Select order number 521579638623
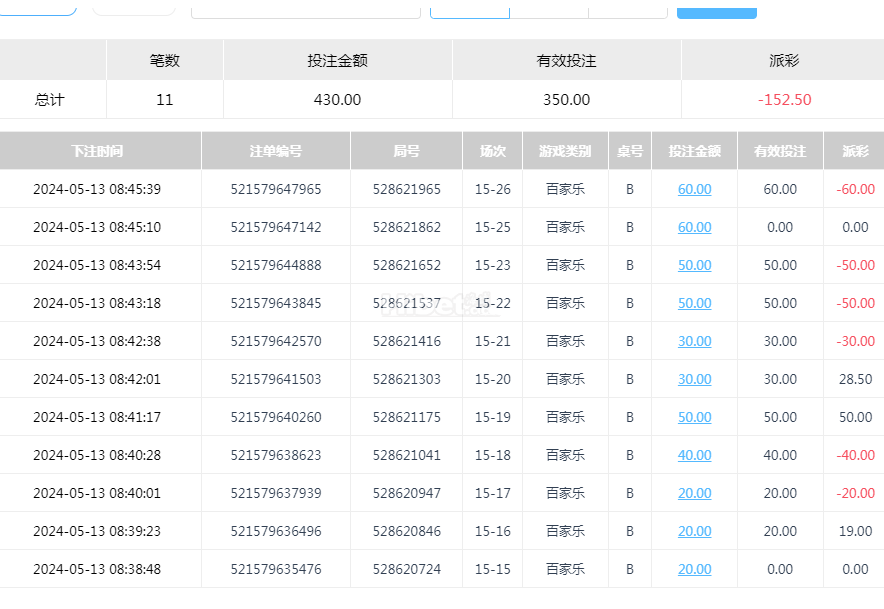This screenshot has width=884, height=609. click(276, 455)
